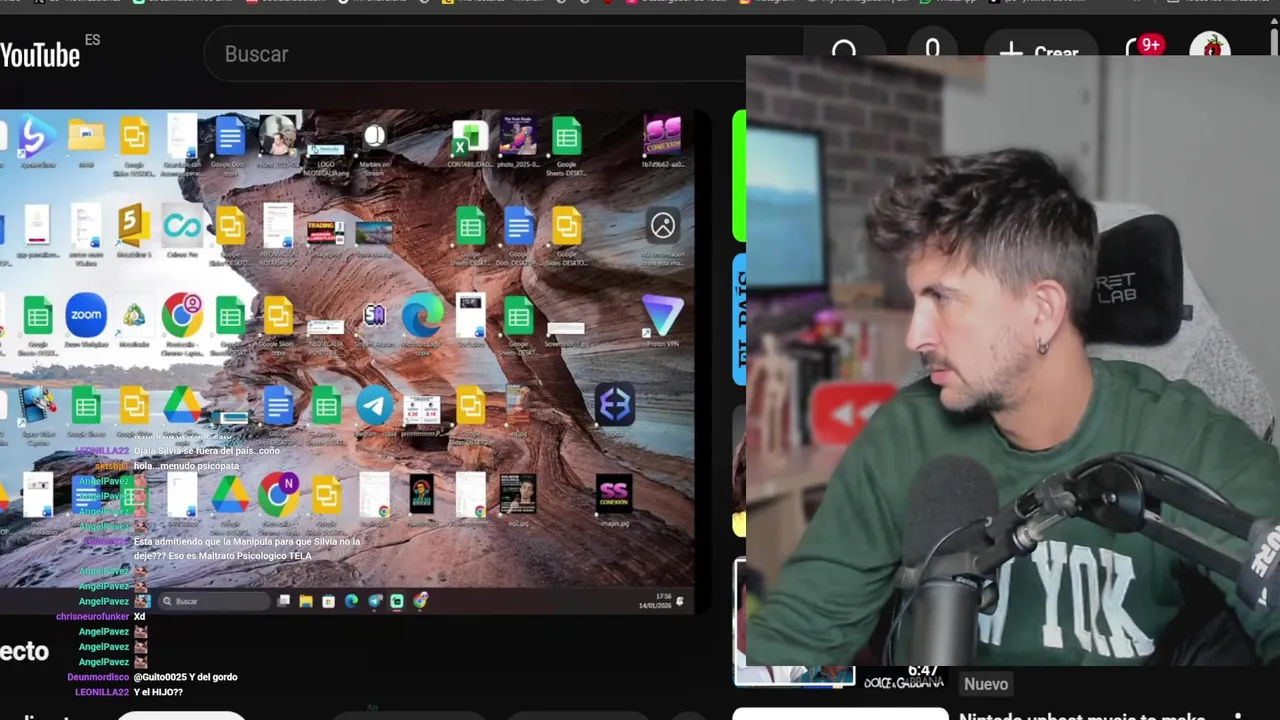1280x720 pixels.
Task: Open Chrome from the taskbar
Action: coord(420,601)
